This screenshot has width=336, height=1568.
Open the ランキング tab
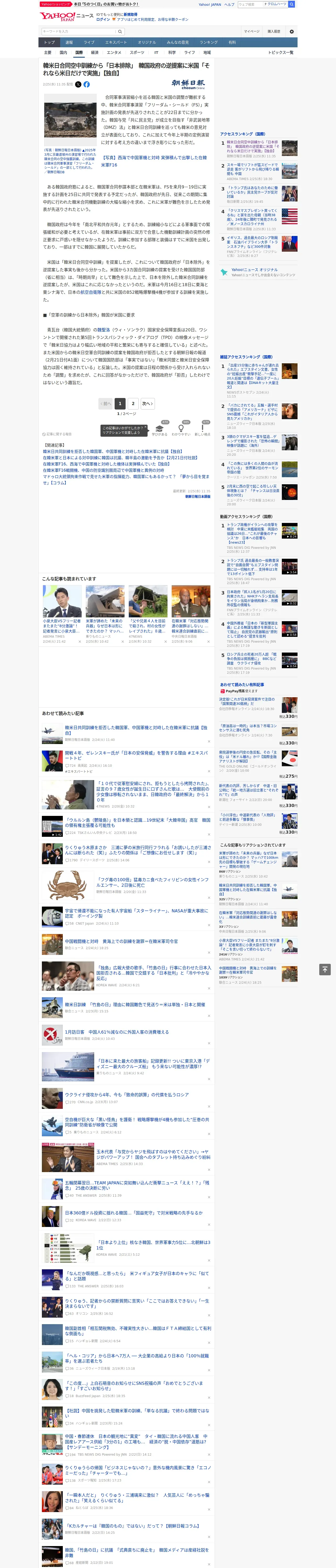click(x=209, y=43)
